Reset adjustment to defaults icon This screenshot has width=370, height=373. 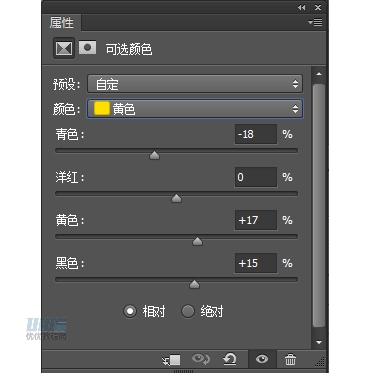pyautogui.click(x=230, y=359)
